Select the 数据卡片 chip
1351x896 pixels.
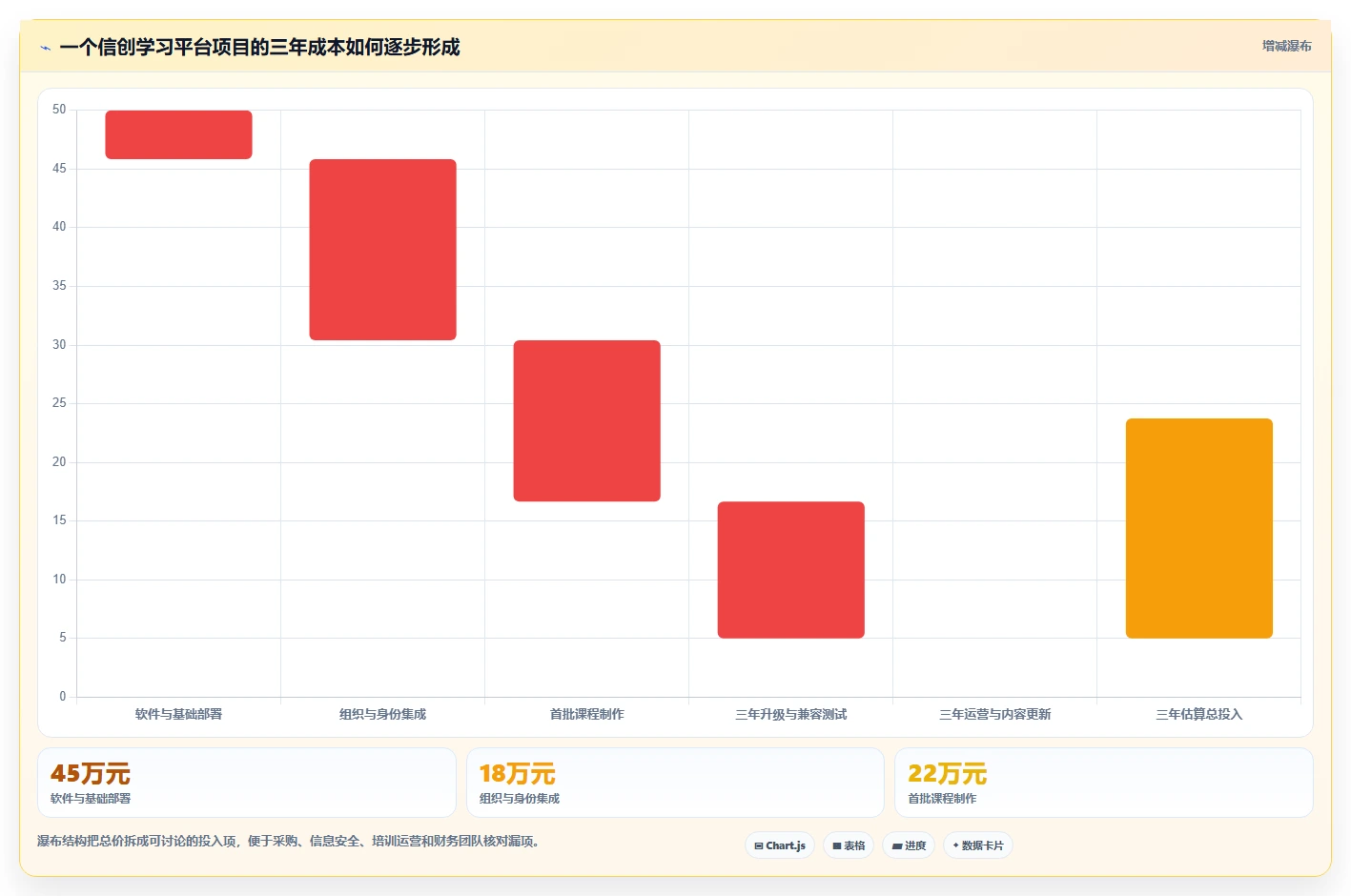pyautogui.click(x=978, y=845)
